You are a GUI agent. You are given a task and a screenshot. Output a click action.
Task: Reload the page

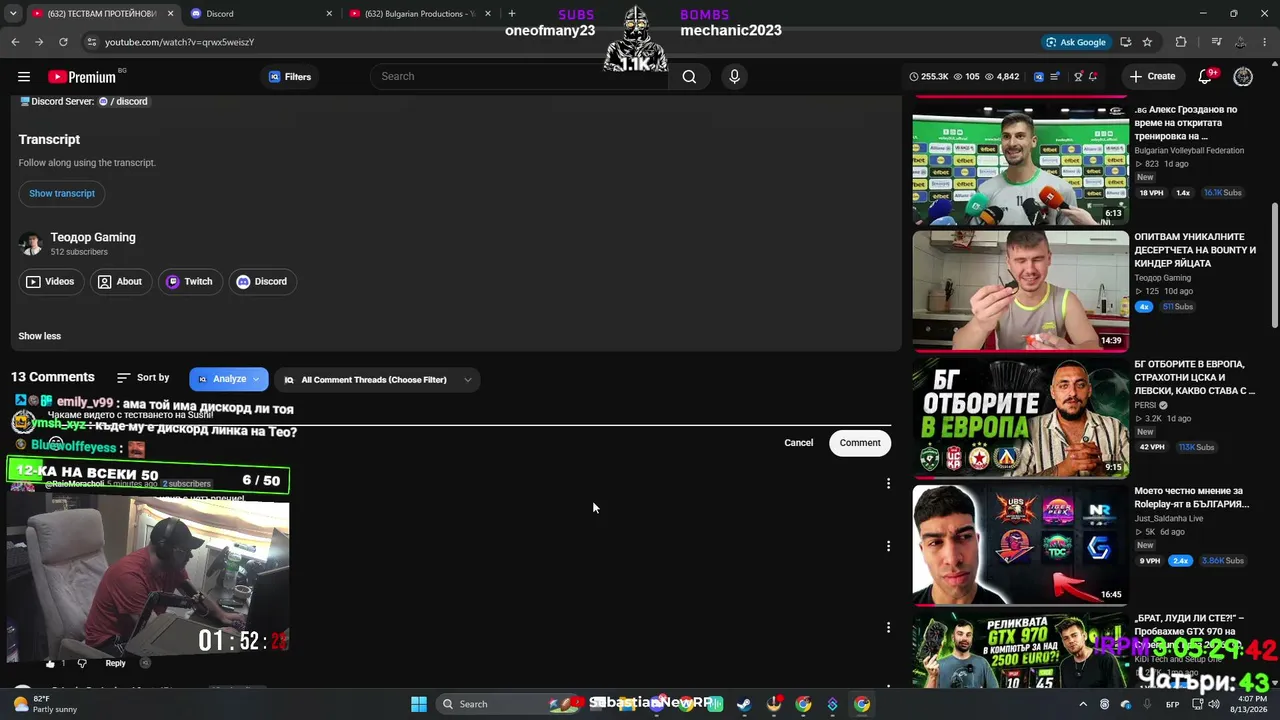(63, 42)
